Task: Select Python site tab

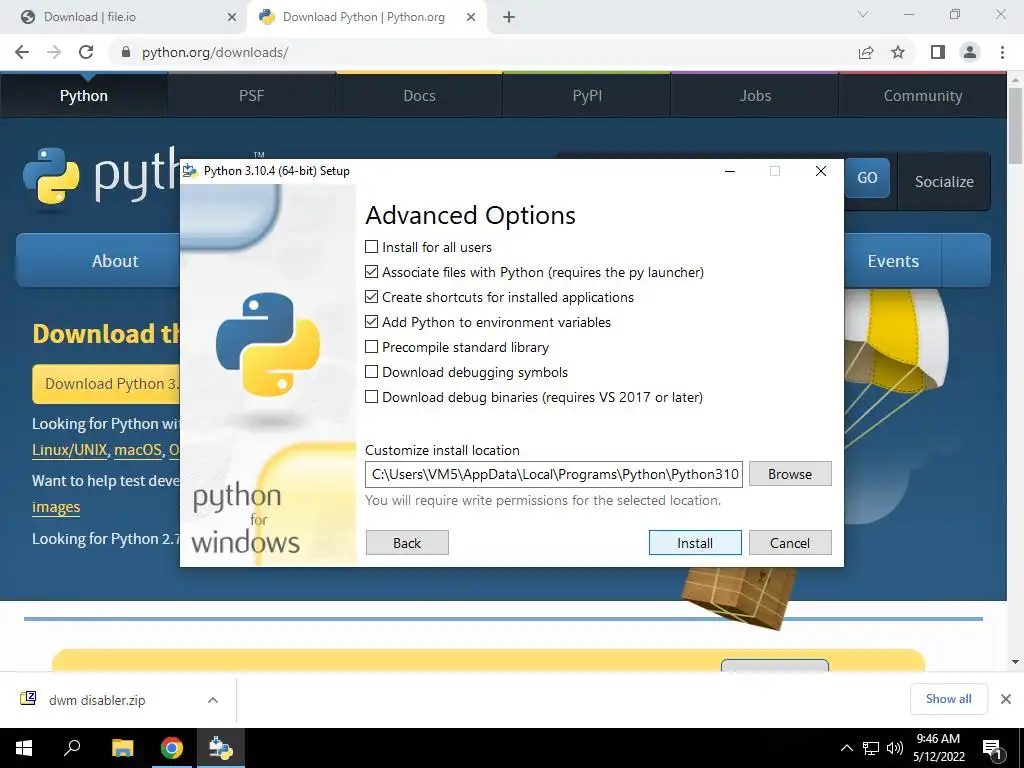Action: (x=84, y=95)
